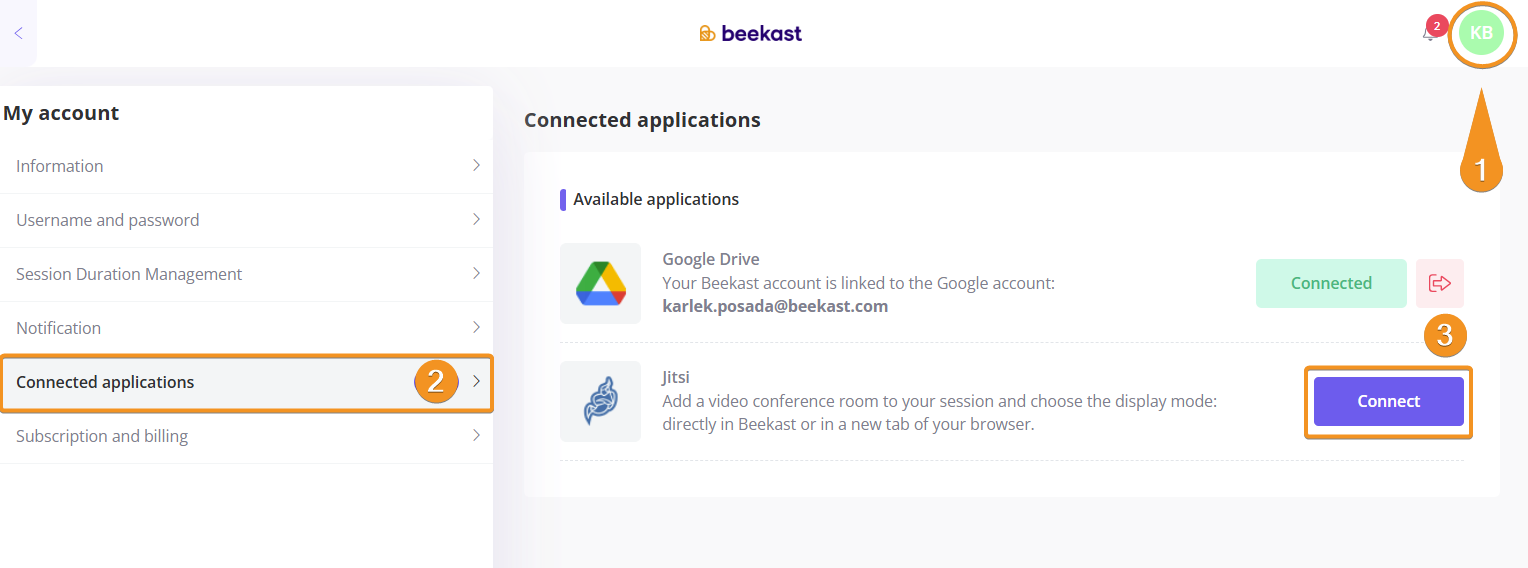Click the green Connected status button

pos(1331,283)
